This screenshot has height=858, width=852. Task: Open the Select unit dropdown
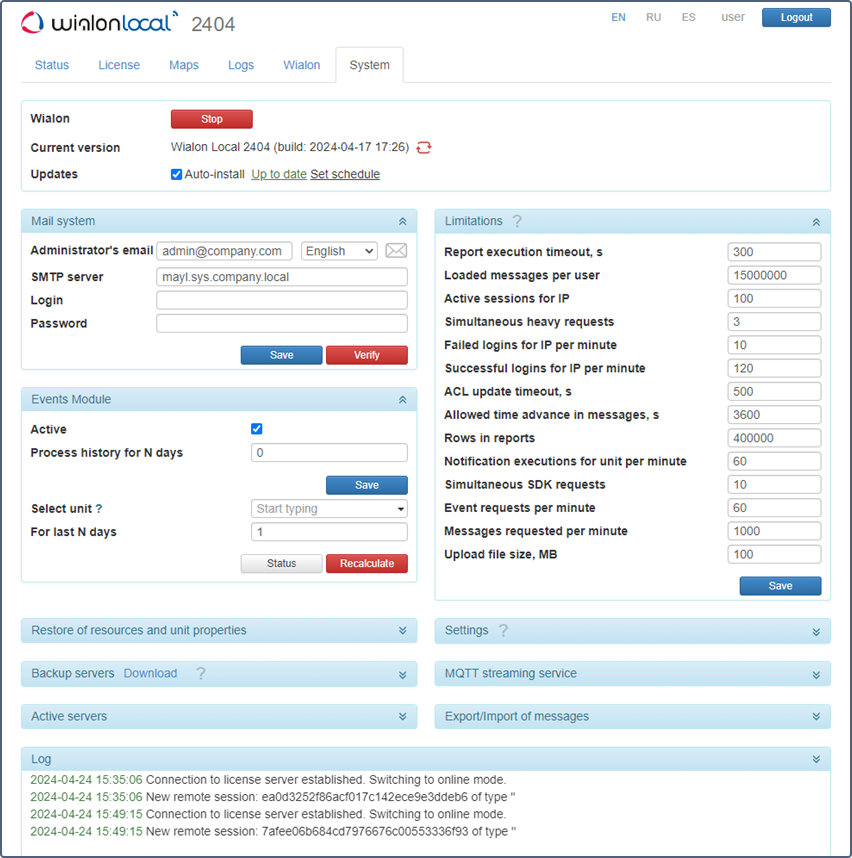point(329,509)
